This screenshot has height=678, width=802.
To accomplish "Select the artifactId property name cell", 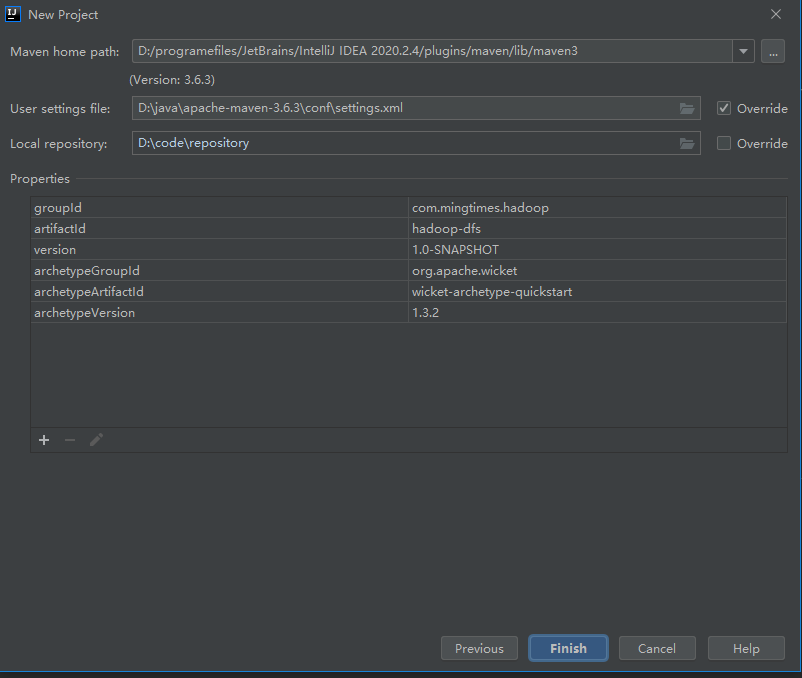I will point(219,229).
